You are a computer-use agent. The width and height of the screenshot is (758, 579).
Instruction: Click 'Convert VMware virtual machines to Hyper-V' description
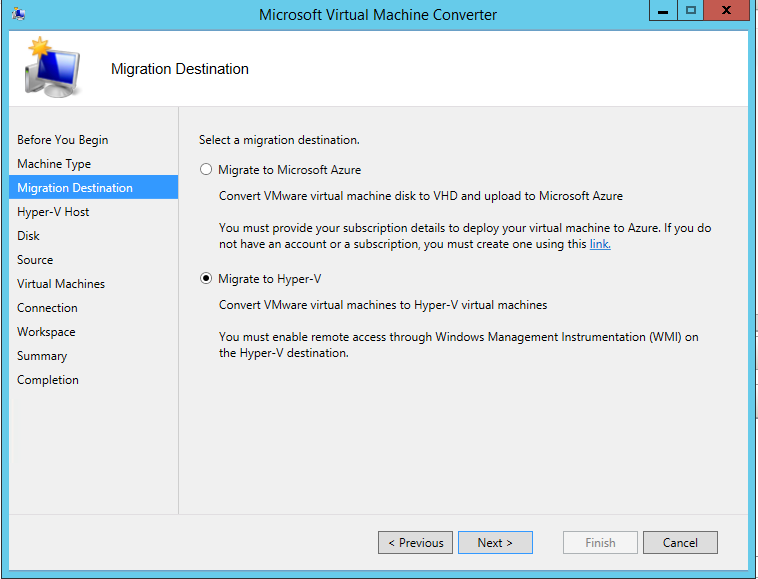click(383, 305)
